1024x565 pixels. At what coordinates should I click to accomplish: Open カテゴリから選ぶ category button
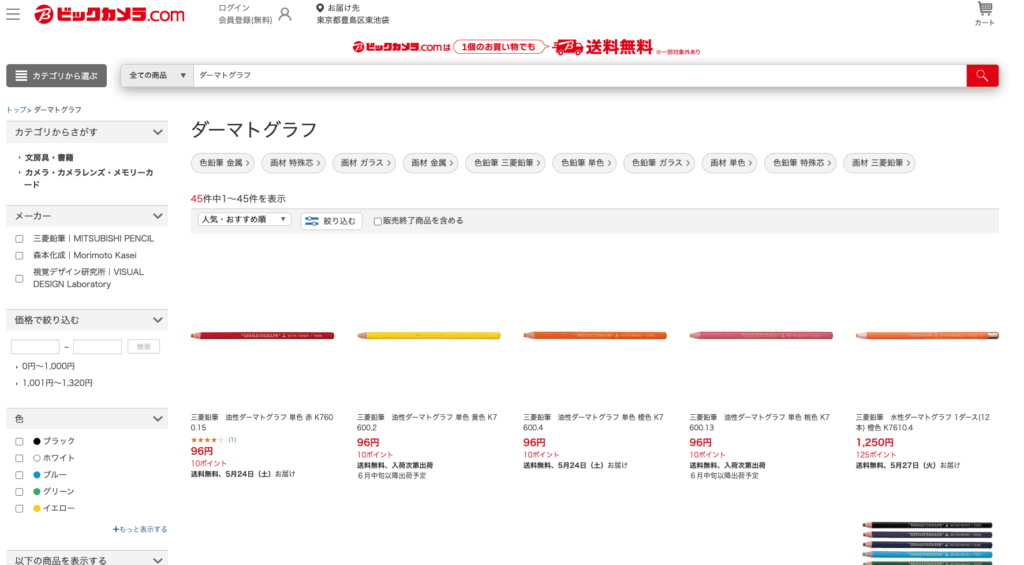57,76
